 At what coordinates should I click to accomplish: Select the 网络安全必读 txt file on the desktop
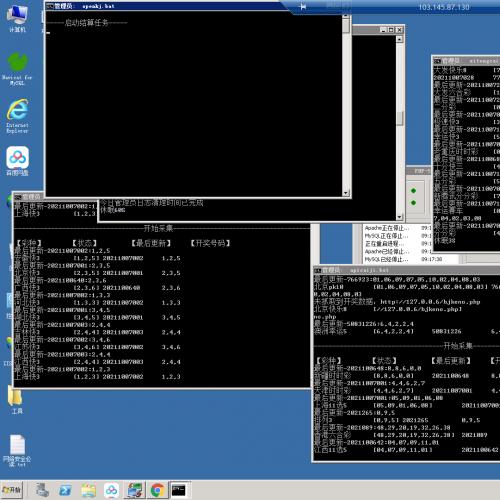[x=17, y=450]
